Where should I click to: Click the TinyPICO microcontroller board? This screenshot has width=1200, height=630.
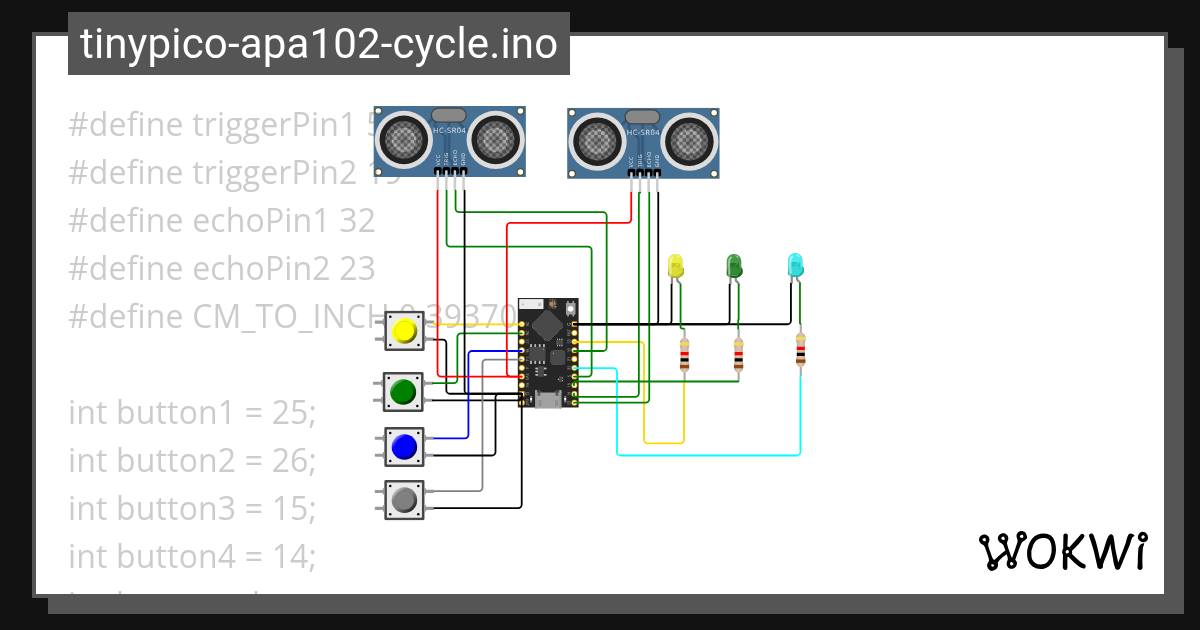click(548, 350)
